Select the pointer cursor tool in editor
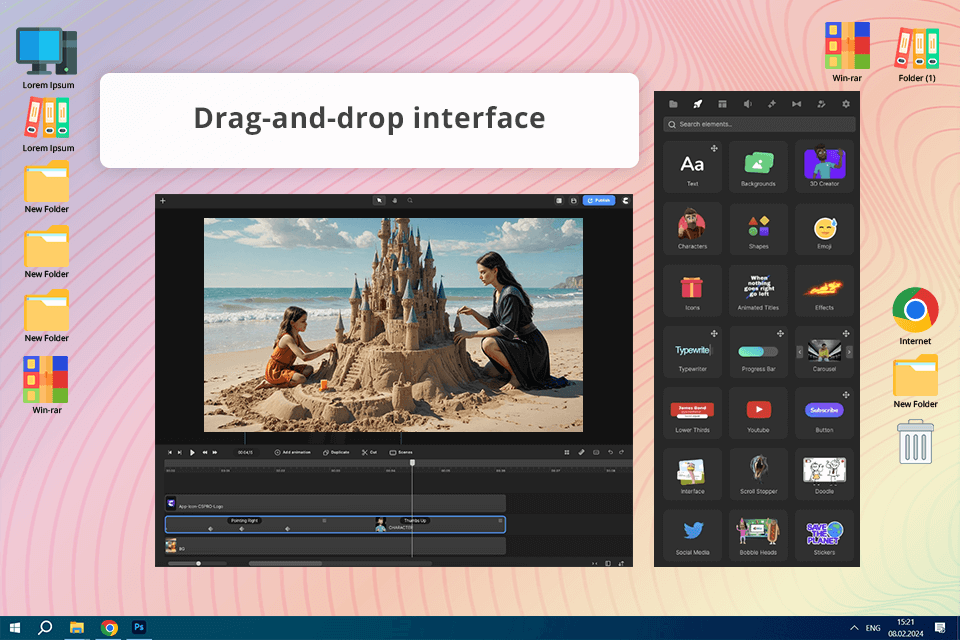Viewport: 960px width, 640px height. [x=379, y=200]
